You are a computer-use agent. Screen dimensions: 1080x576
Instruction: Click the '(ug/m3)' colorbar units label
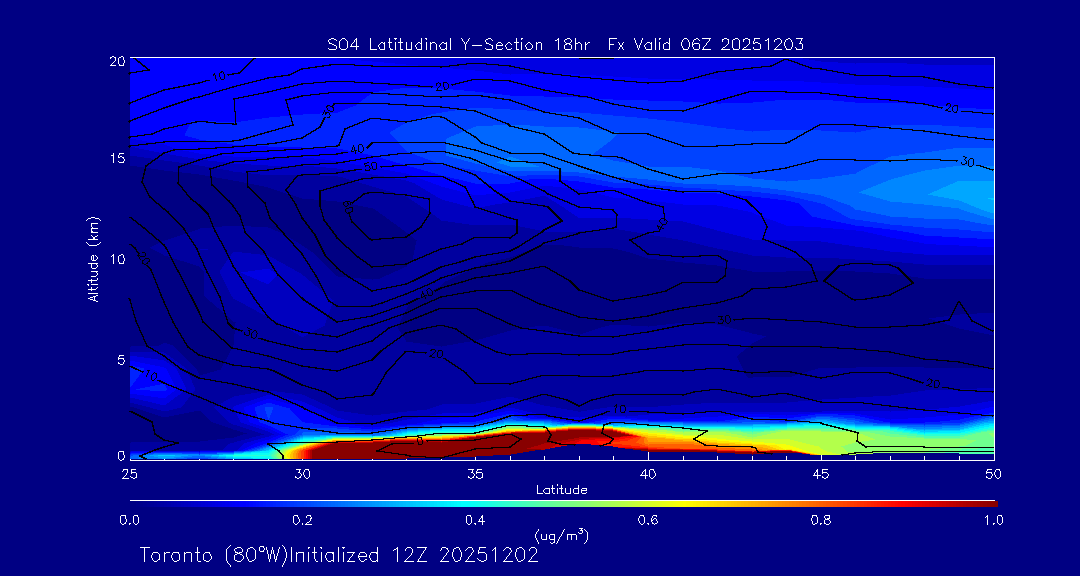(x=562, y=535)
